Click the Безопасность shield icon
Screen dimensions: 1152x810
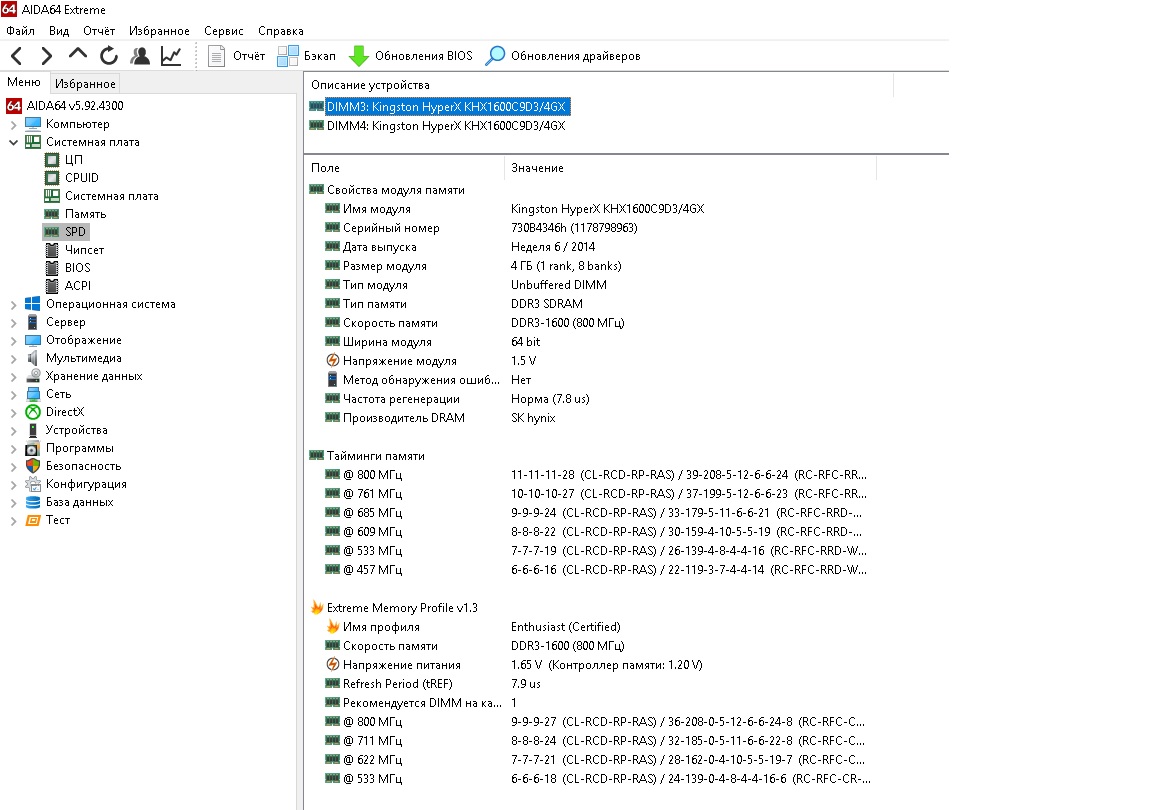[33, 466]
